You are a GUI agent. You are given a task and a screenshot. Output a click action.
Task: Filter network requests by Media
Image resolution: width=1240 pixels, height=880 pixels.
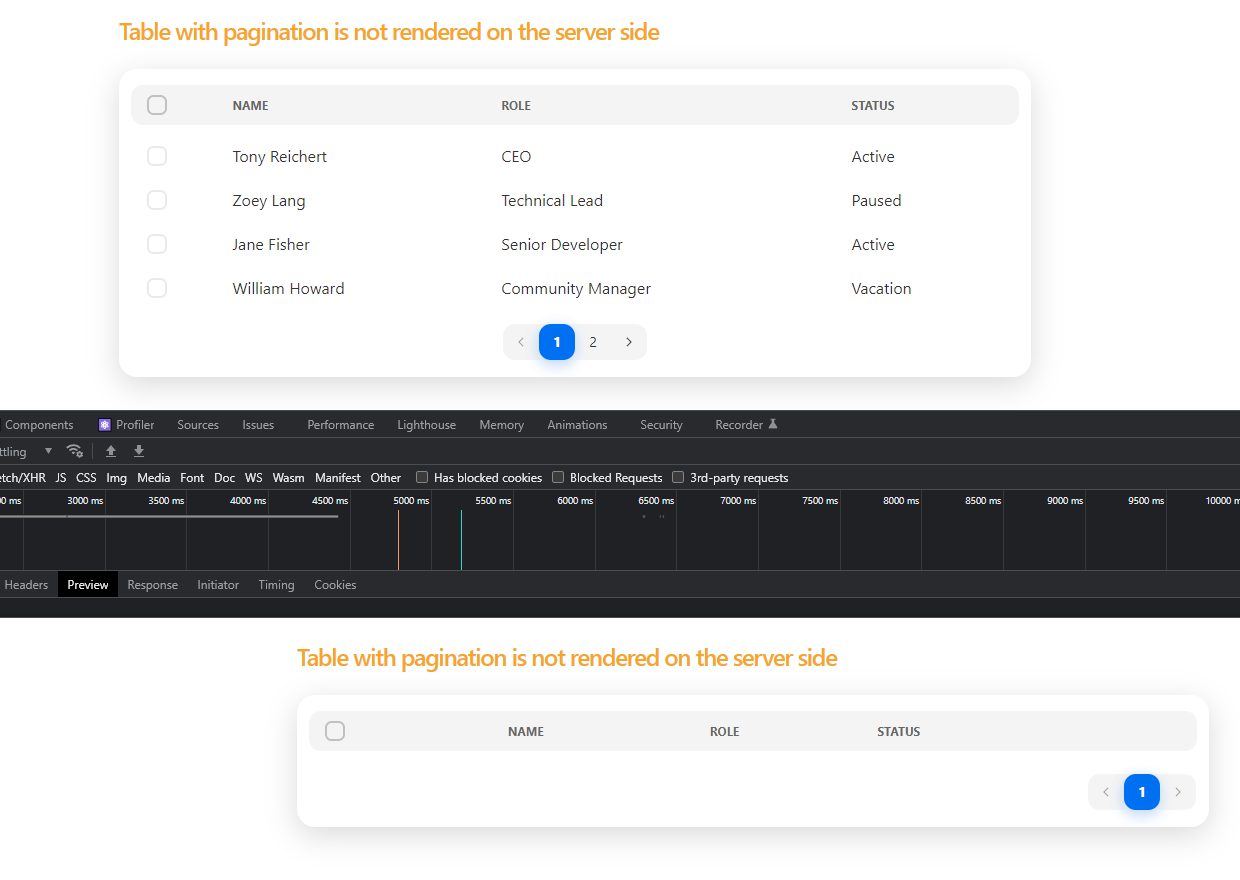(x=154, y=478)
